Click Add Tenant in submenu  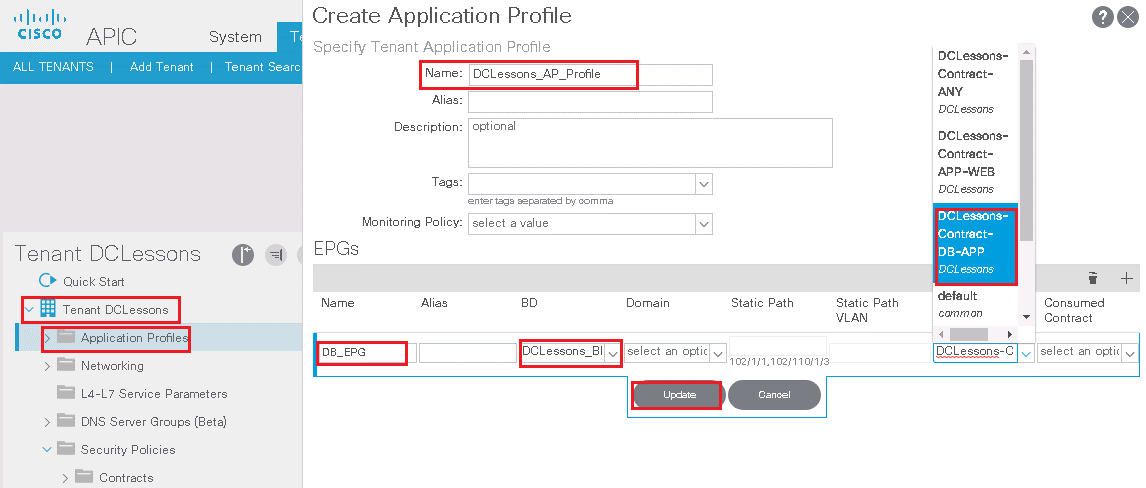coord(162,66)
